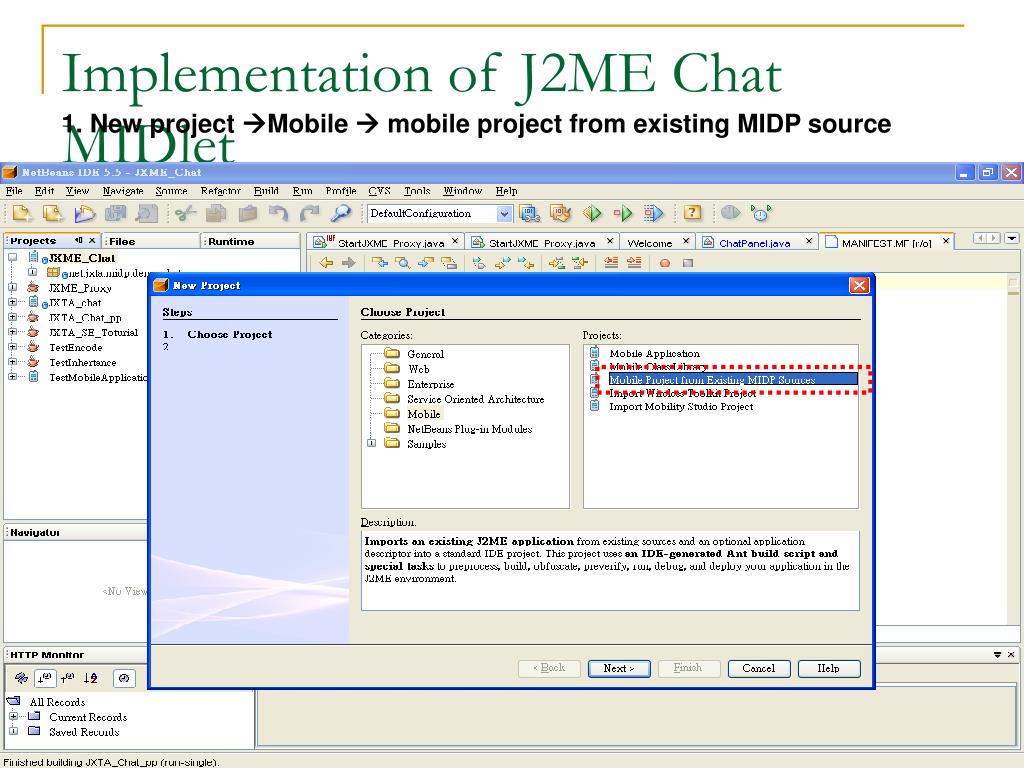
Task: Click the editor red record macro icon
Action: click(x=665, y=263)
